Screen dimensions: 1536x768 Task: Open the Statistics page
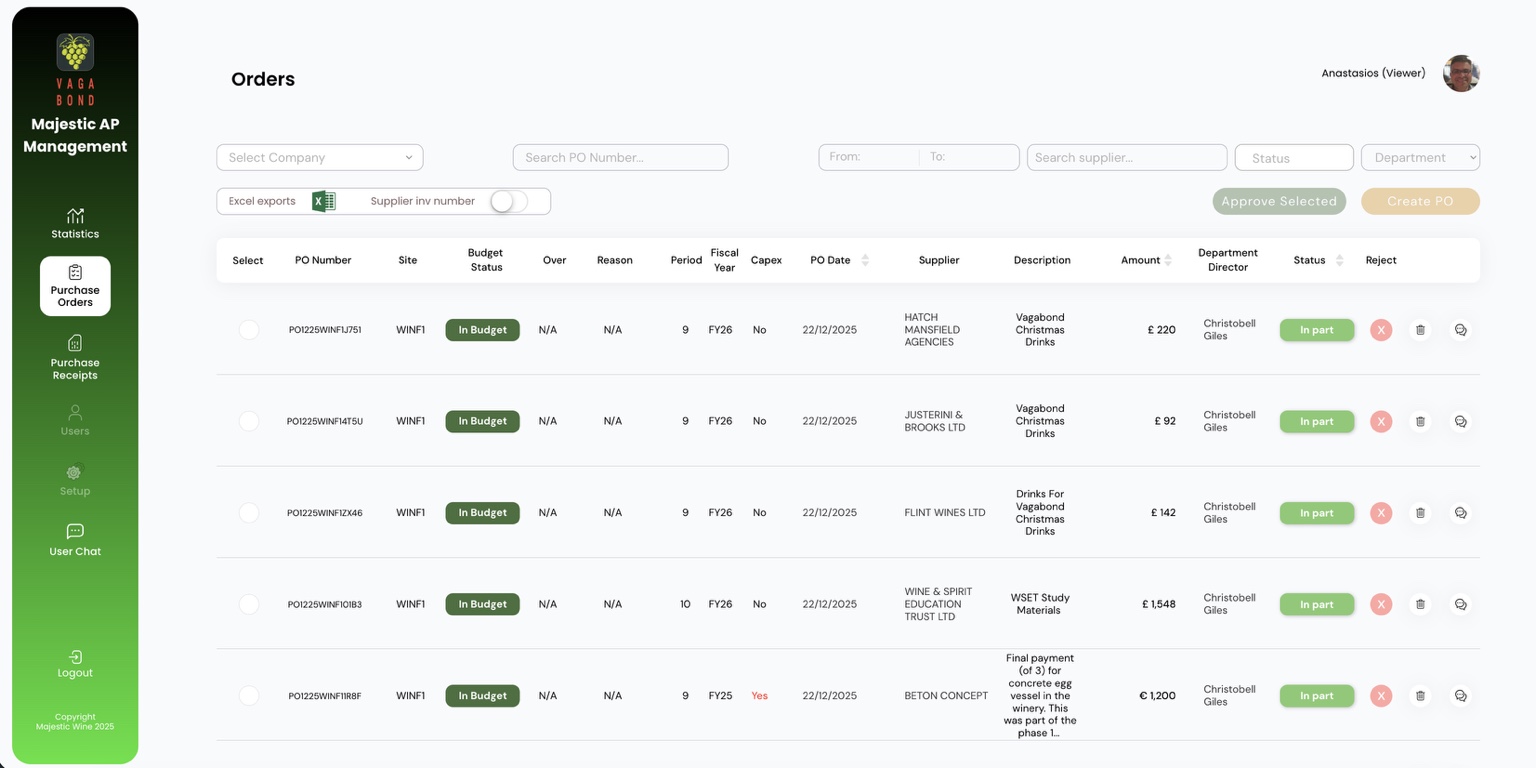[75, 223]
